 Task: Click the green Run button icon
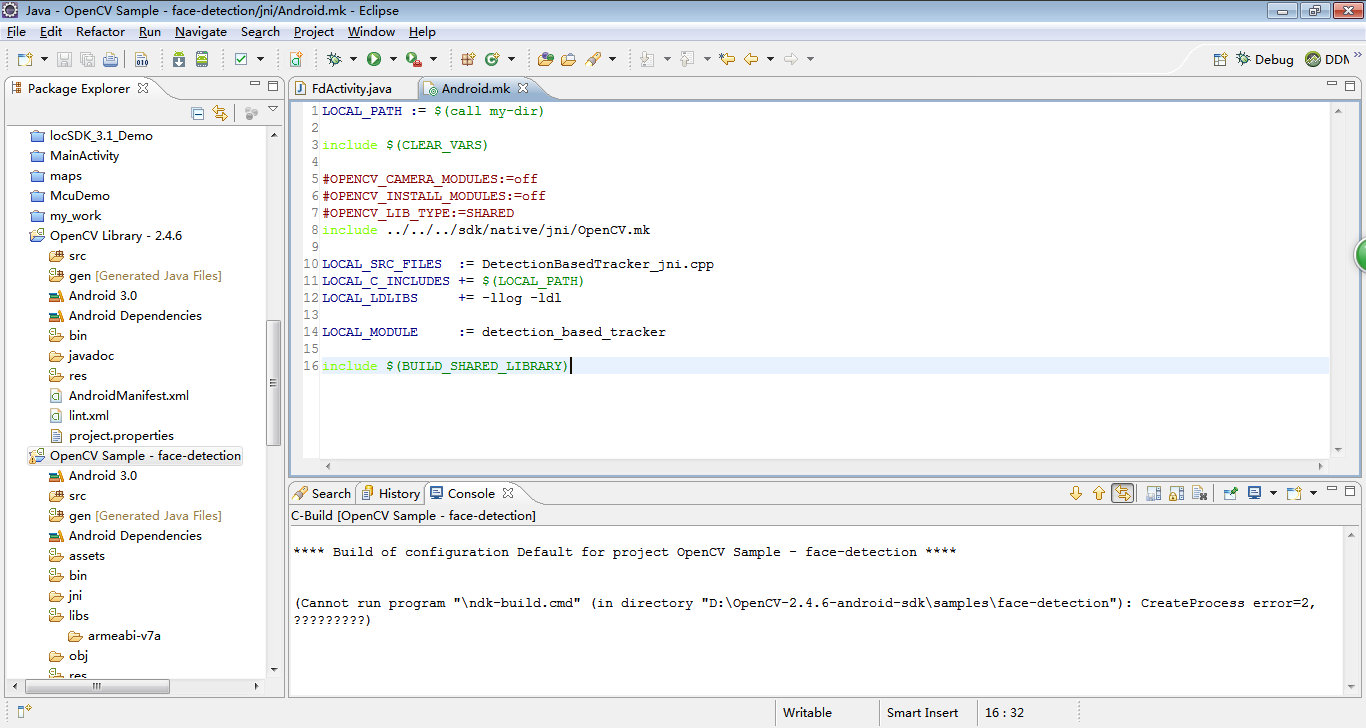point(374,59)
